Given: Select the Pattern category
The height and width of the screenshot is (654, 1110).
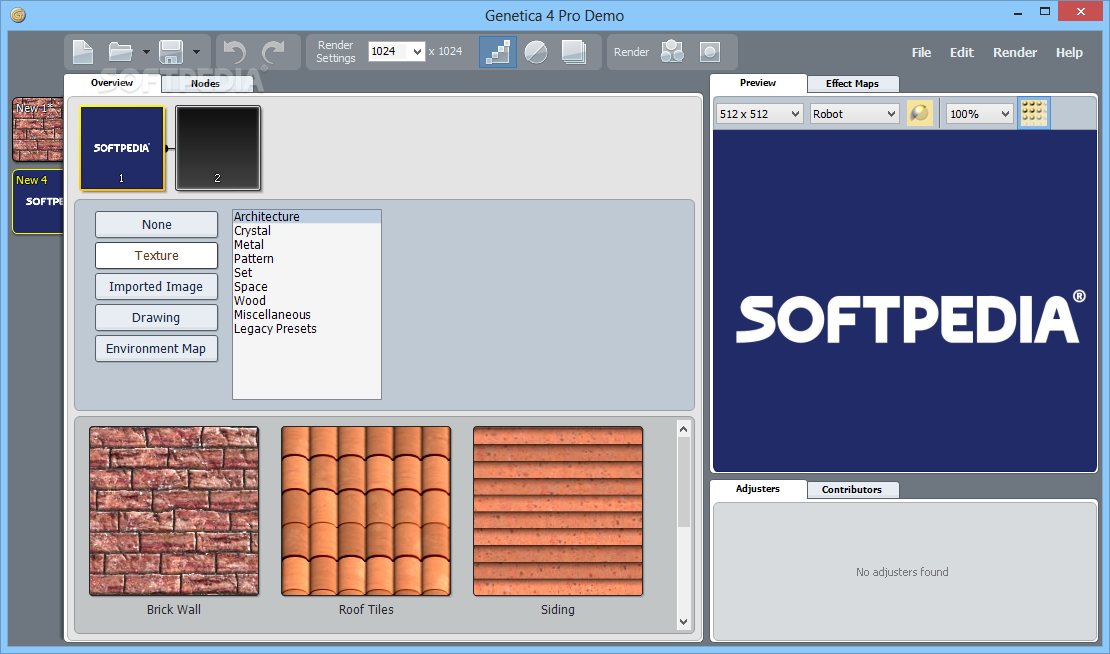Looking at the screenshot, I should click(307, 259).
